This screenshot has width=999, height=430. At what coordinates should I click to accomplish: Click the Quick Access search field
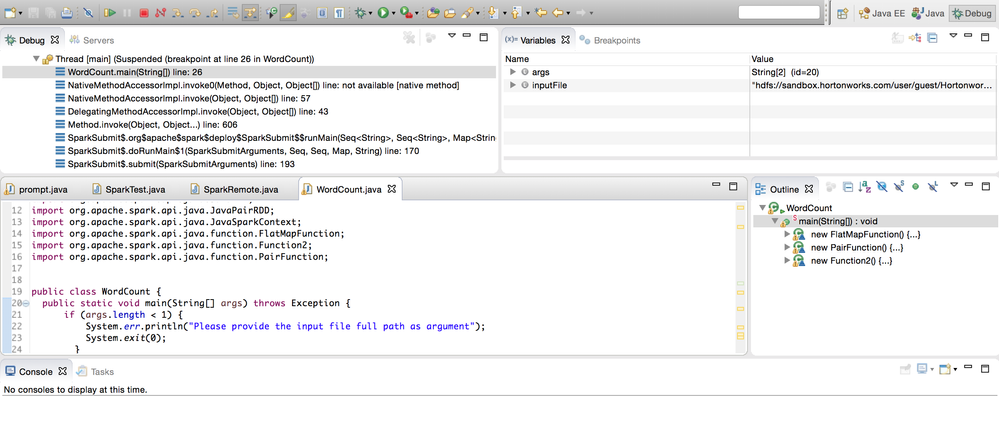pyautogui.click(x=778, y=13)
